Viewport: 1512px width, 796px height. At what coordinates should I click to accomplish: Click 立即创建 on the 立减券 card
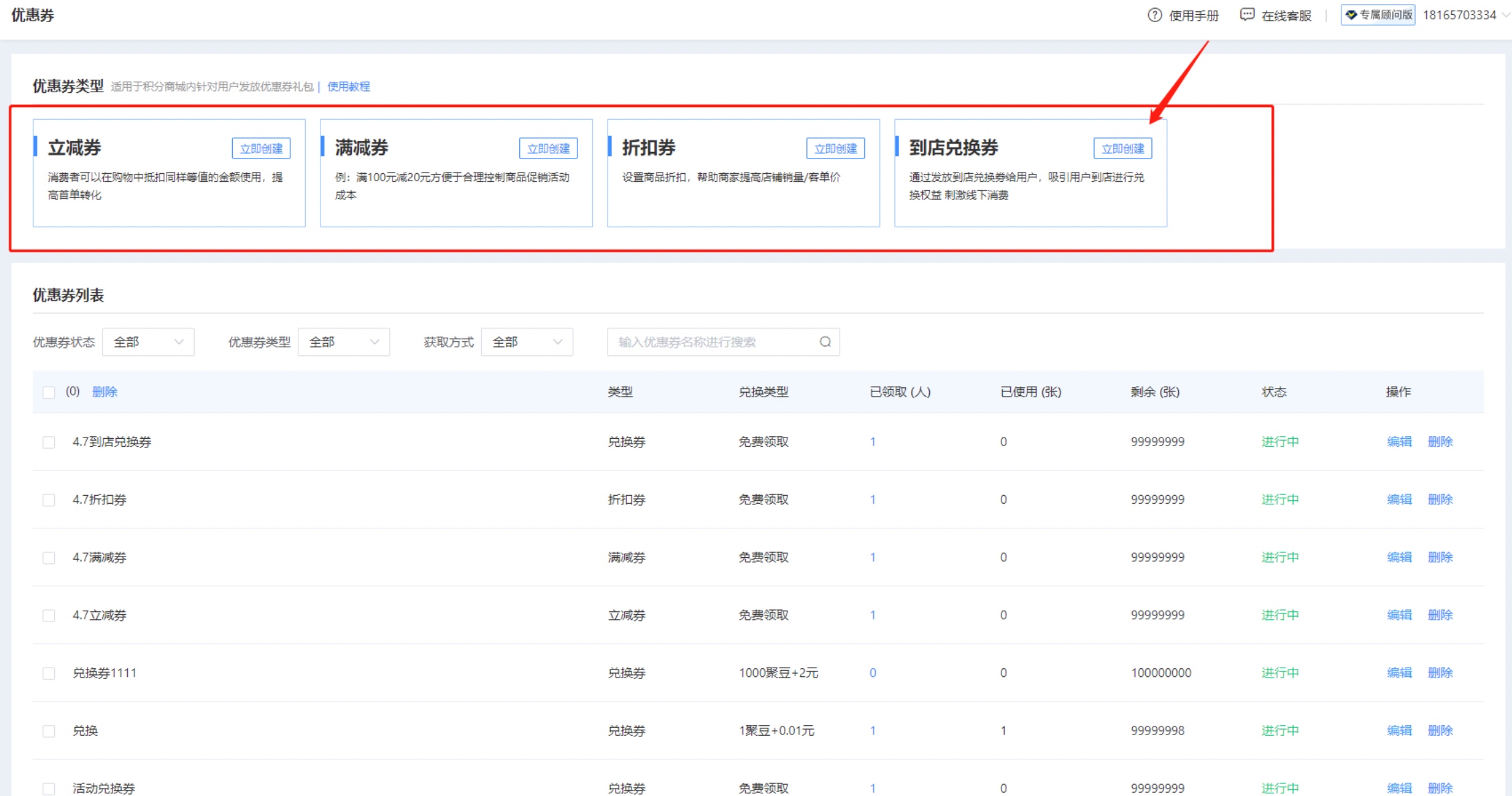(261, 148)
